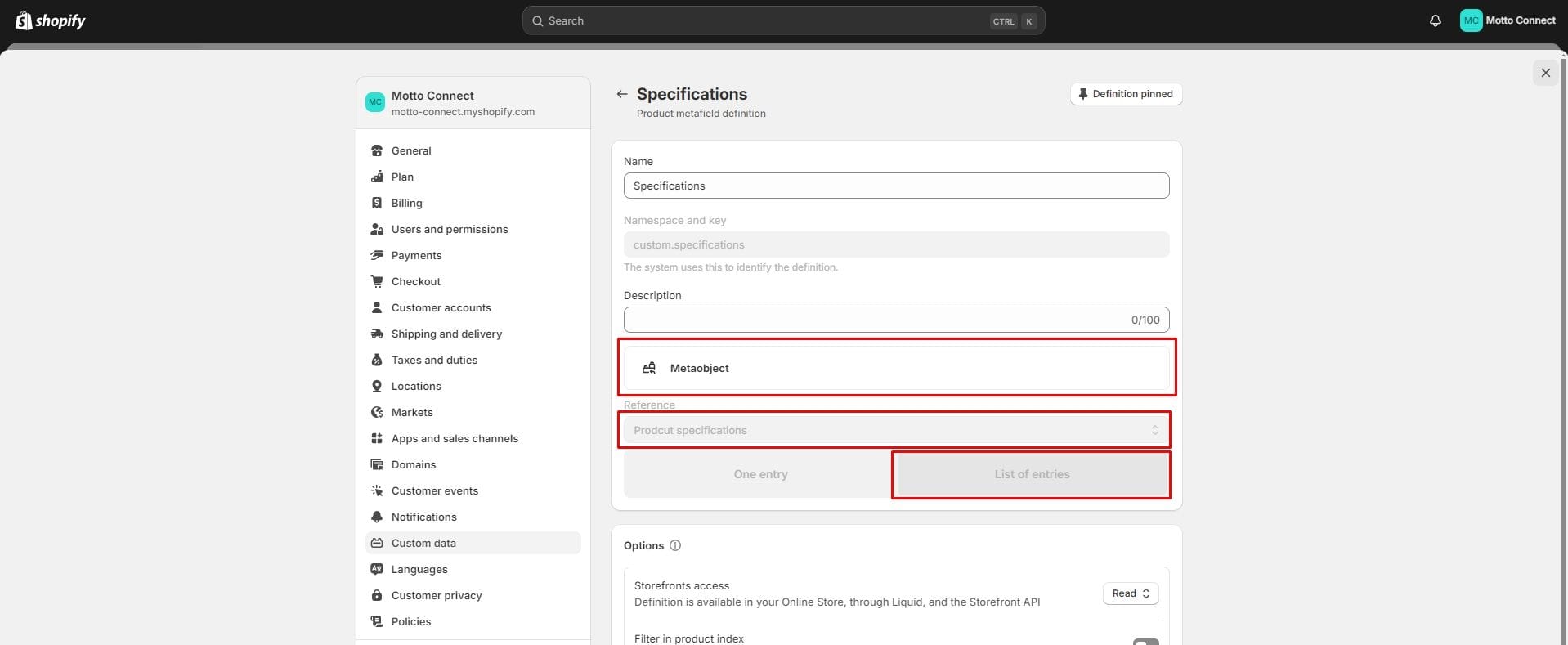Screen dimensions: 1568x645
Task: Click the Billing icon in sidebar
Action: point(377,203)
